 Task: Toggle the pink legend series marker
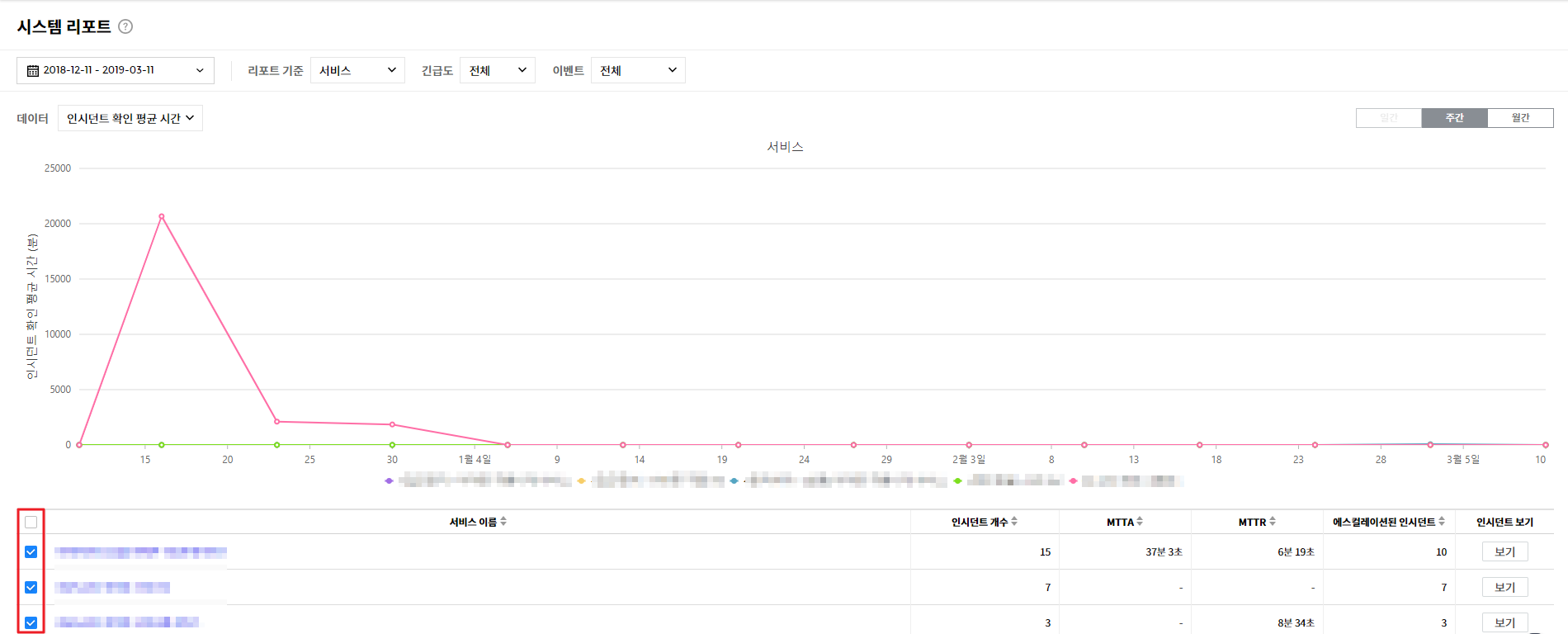1073,480
